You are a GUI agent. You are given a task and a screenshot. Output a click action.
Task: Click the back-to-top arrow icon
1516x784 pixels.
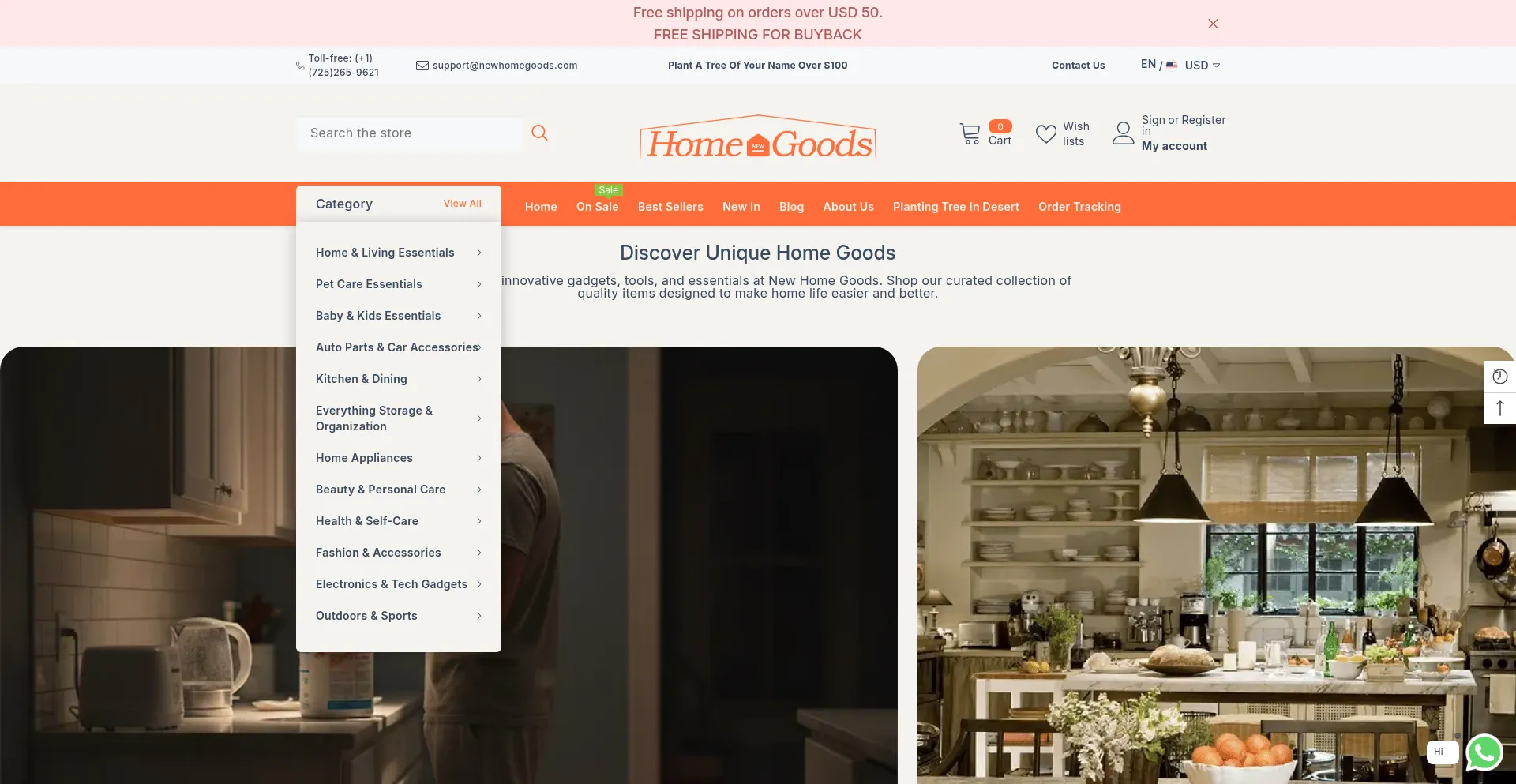point(1500,408)
